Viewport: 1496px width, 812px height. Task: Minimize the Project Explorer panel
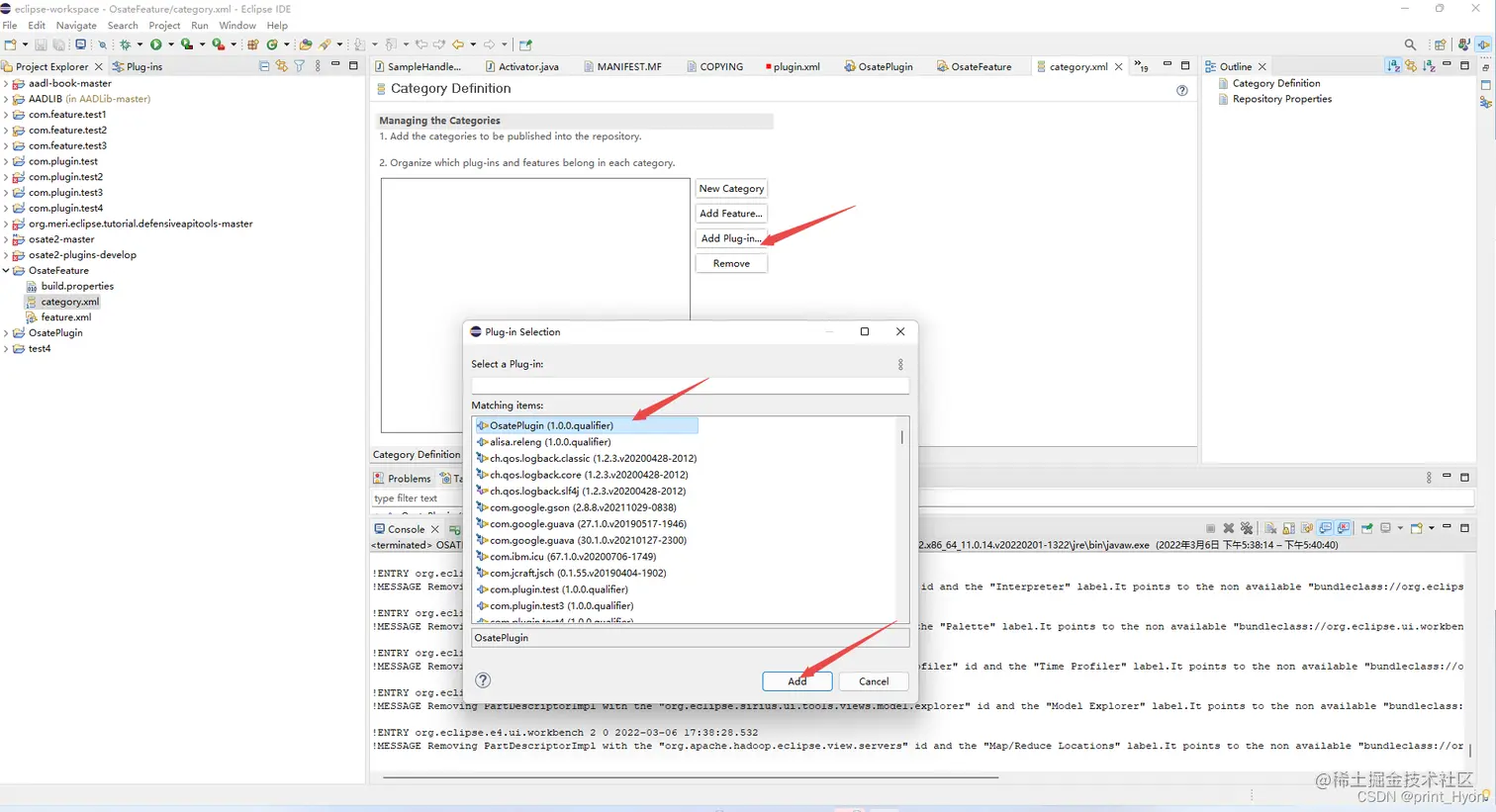click(335, 65)
